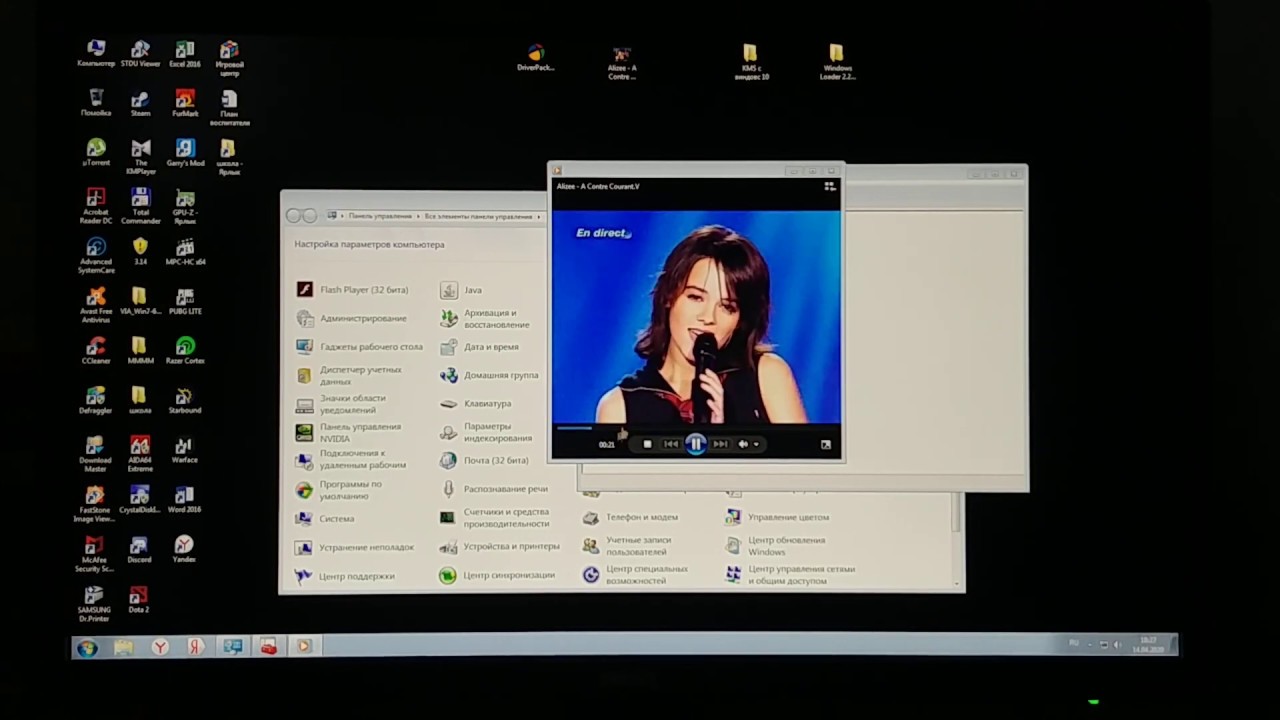This screenshot has height=720, width=1280.
Task: Switch to Windows Media Player taskbar button
Action: click(304, 647)
